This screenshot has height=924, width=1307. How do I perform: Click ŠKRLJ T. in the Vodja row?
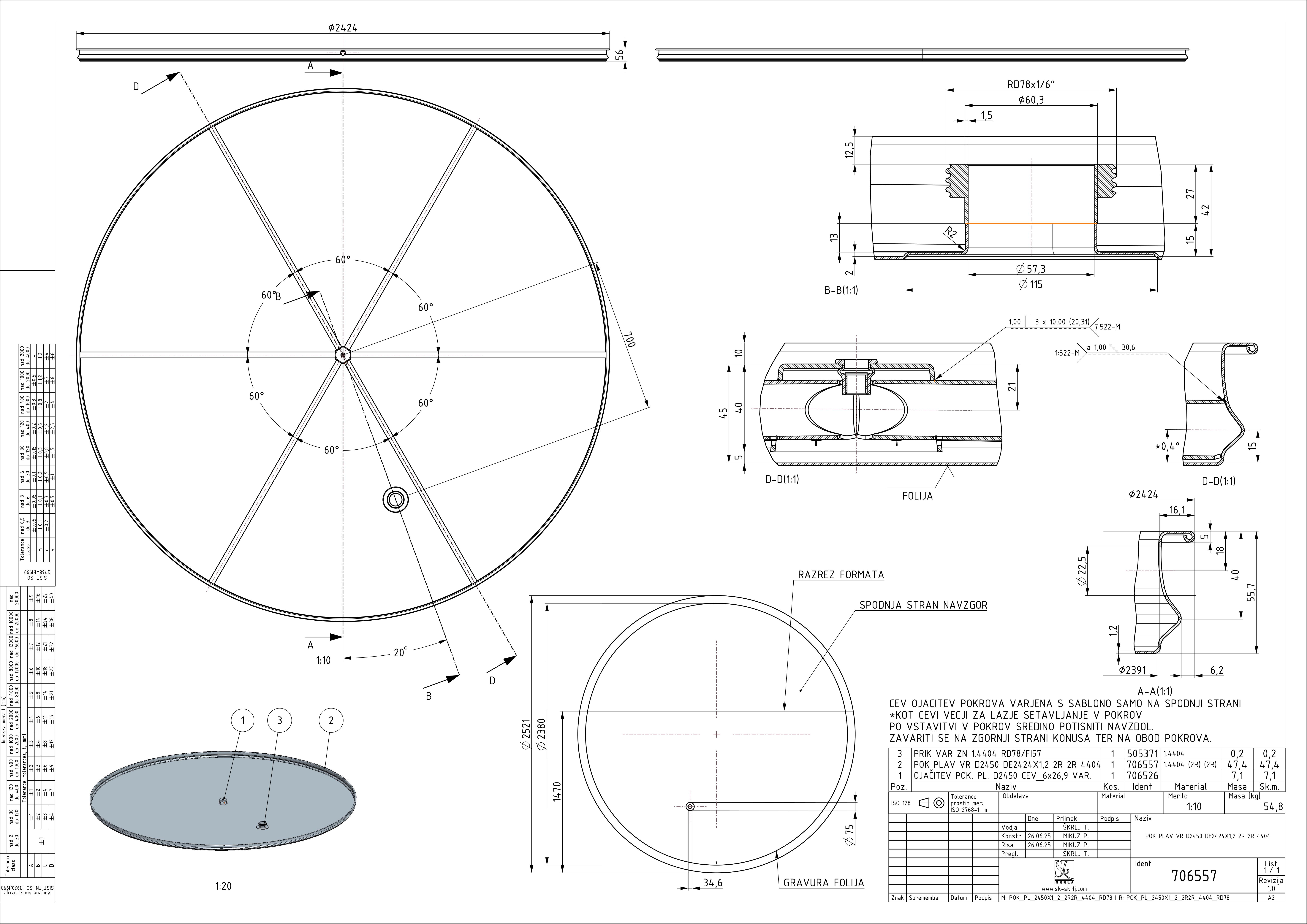click(1076, 827)
